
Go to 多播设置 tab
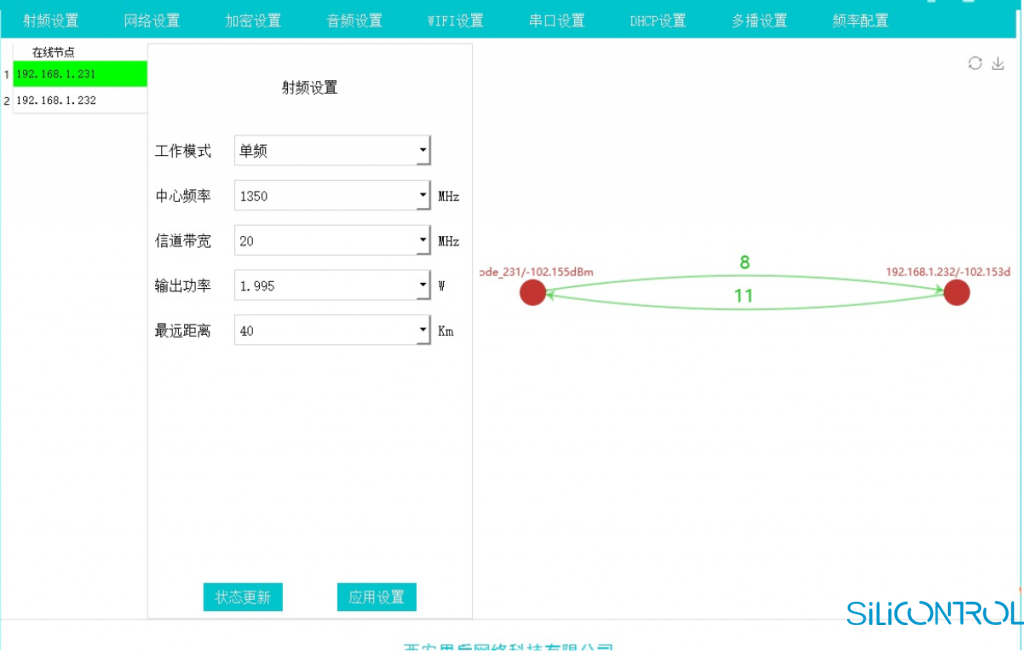point(760,21)
